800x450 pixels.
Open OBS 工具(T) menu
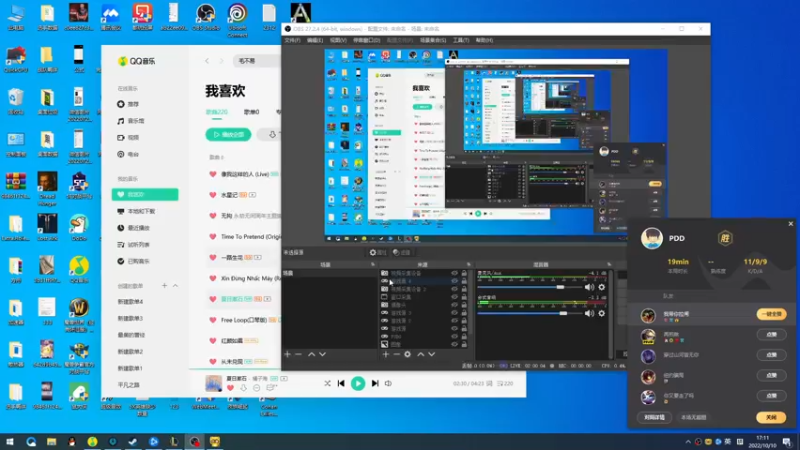(x=461, y=40)
